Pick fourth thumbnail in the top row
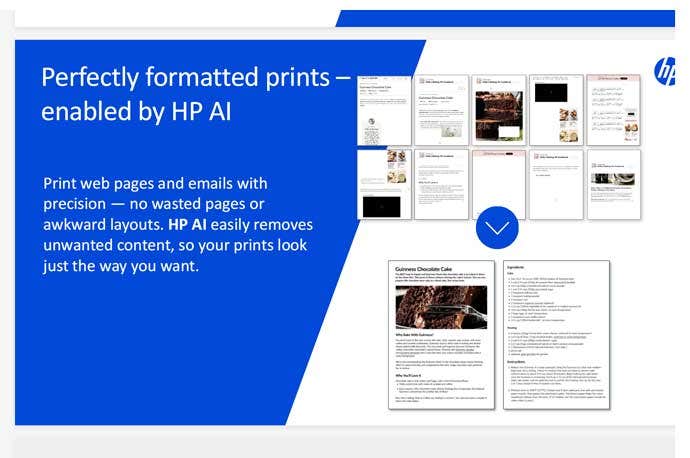This screenshot has width=690, height=458. (555, 109)
